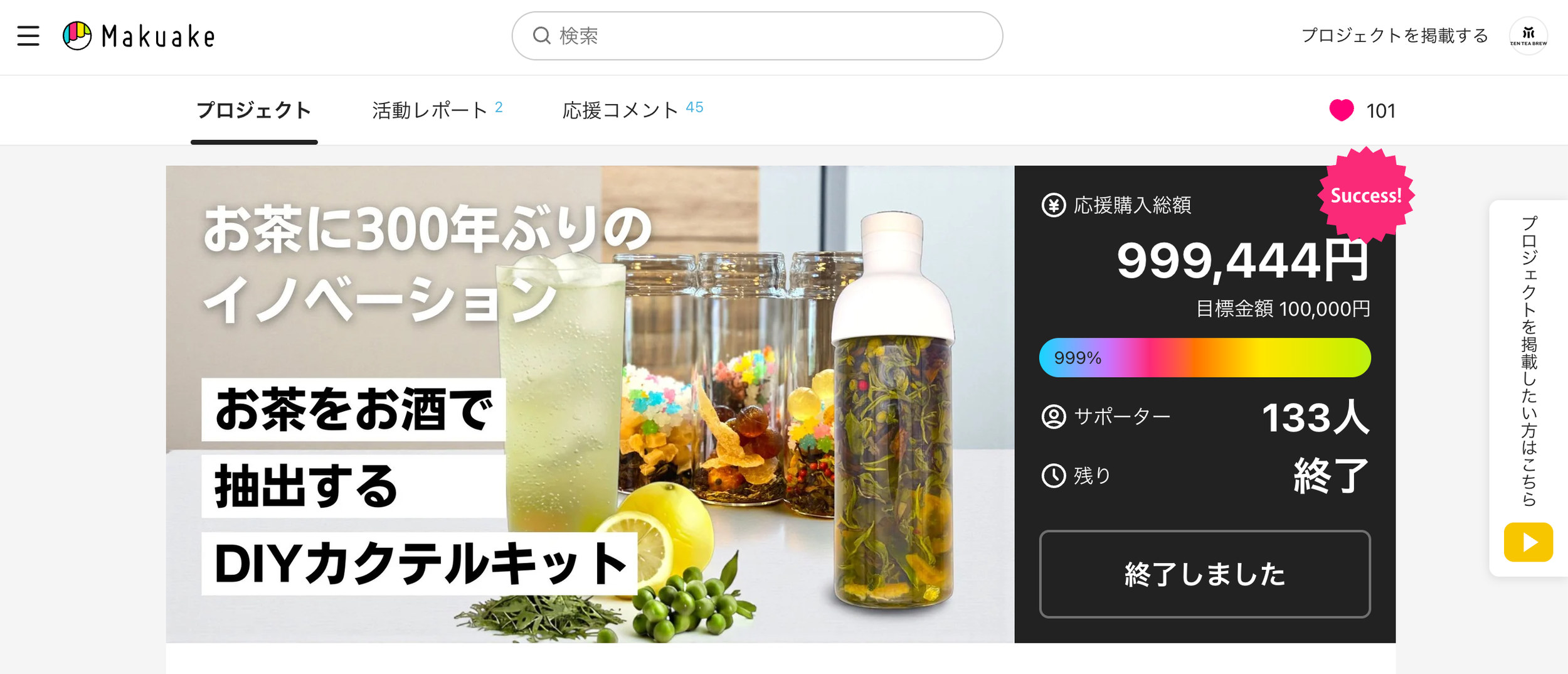The width and height of the screenshot is (1568, 674).
Task: Open the Zen Tea Brew profile avatar
Action: [1528, 36]
